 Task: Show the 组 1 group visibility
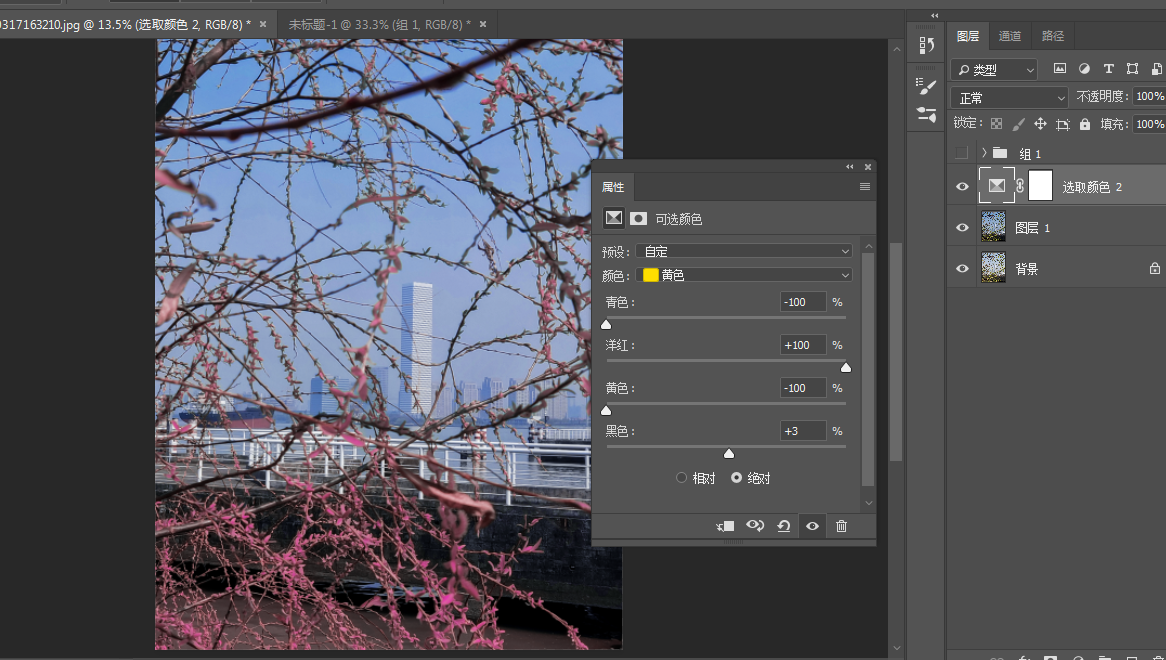click(962, 153)
